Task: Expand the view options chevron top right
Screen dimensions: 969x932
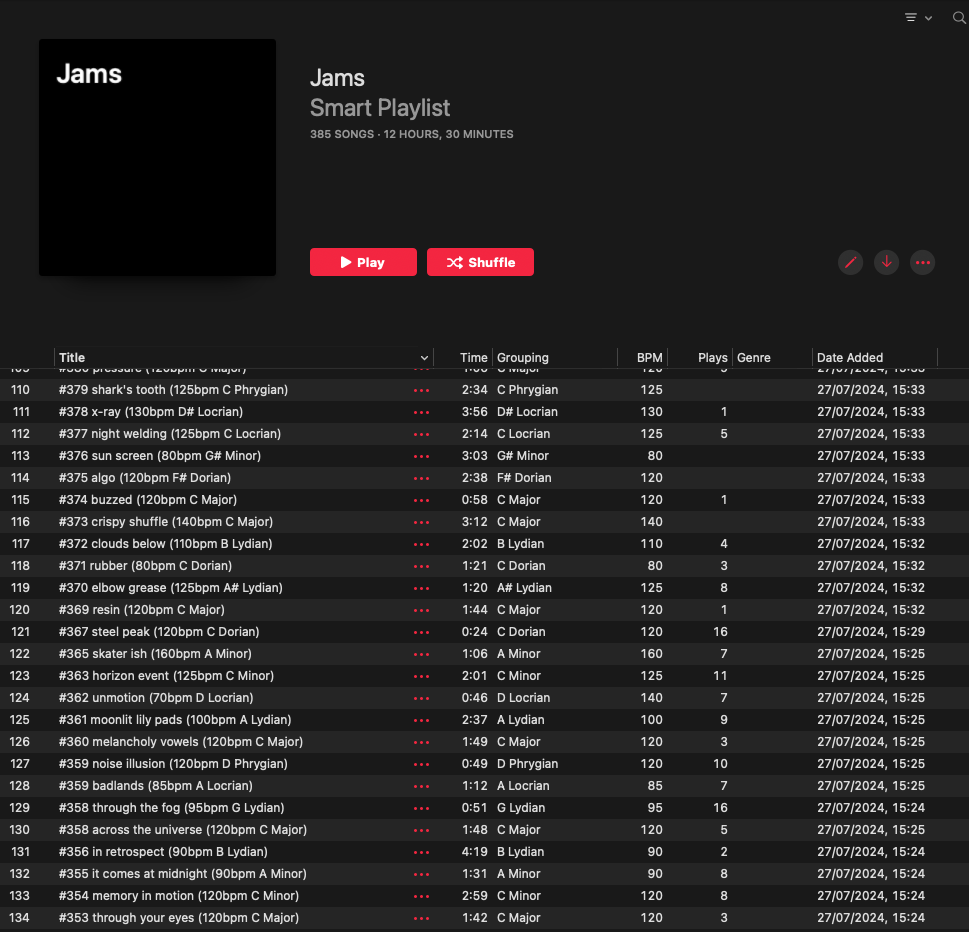Action: pos(928,17)
